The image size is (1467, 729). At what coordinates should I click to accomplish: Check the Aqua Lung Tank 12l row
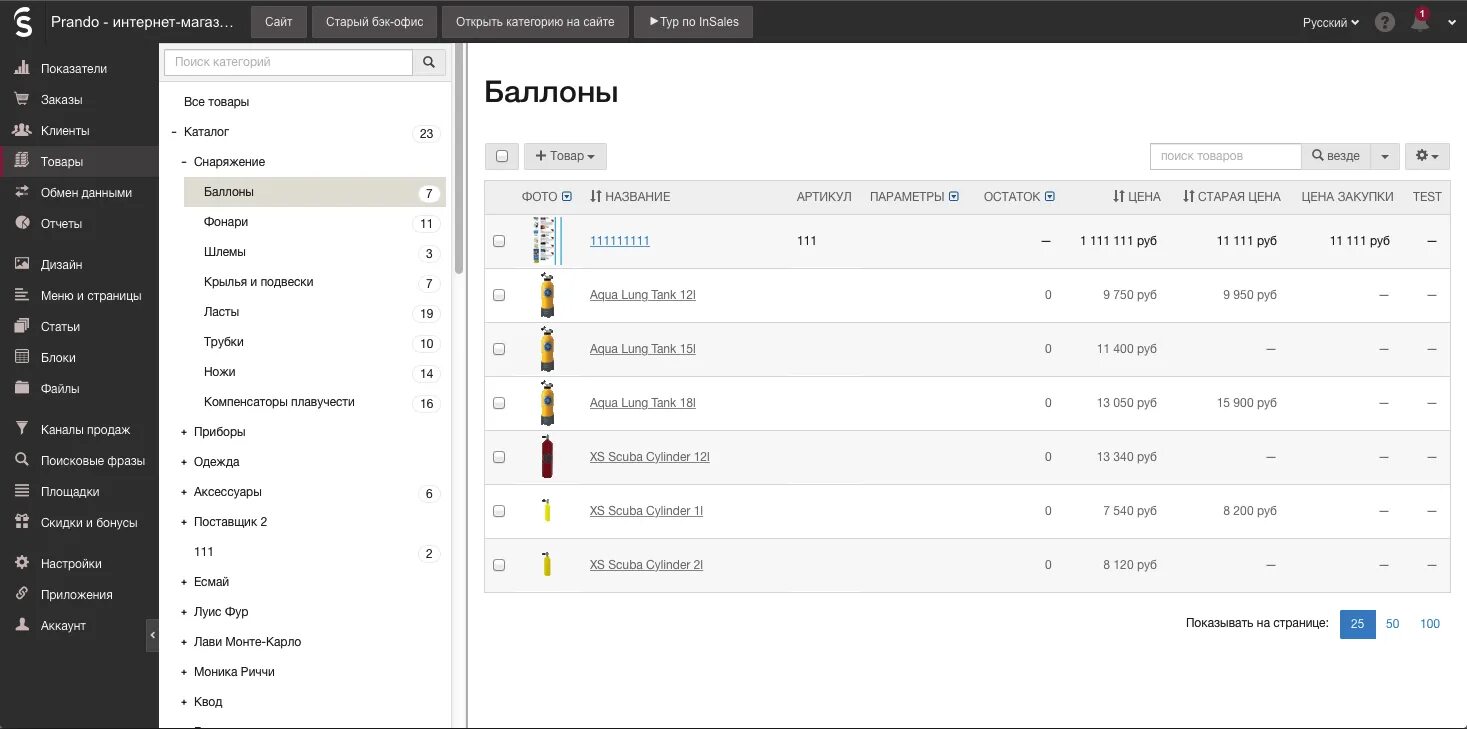pyautogui.click(x=499, y=295)
